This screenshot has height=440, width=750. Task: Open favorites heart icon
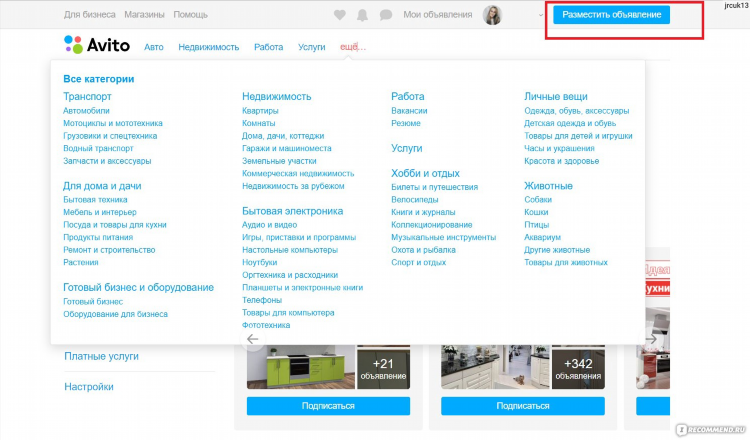pos(340,15)
